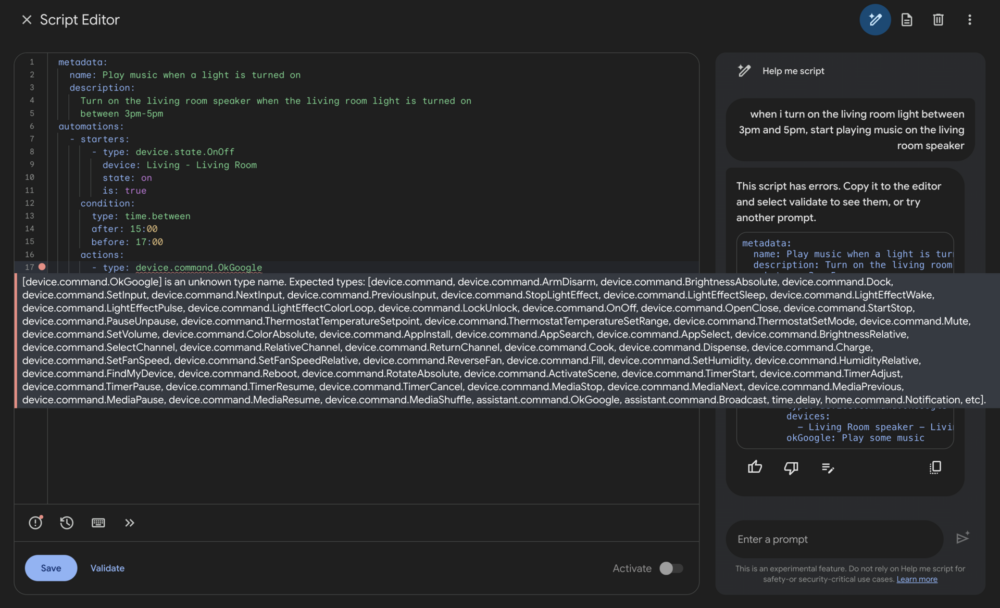The height and width of the screenshot is (608, 1000).
Task: Open the Help me script magic pen tool
Action: point(875,19)
